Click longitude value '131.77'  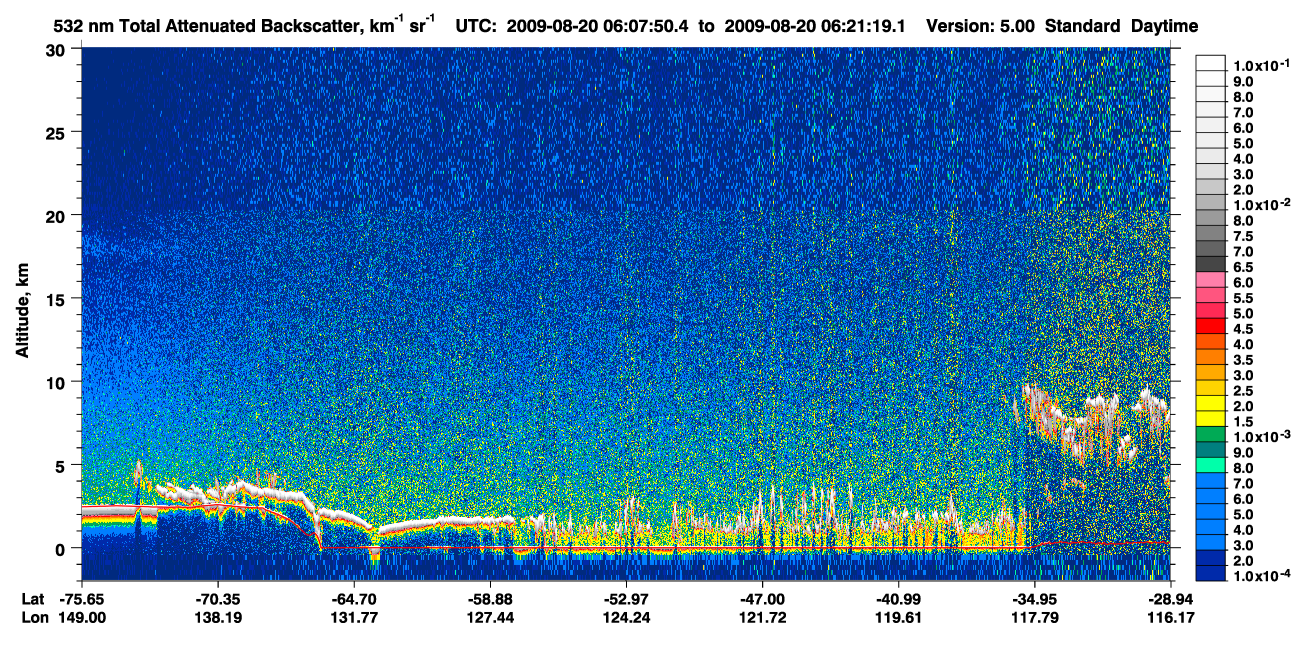[x=354, y=617]
